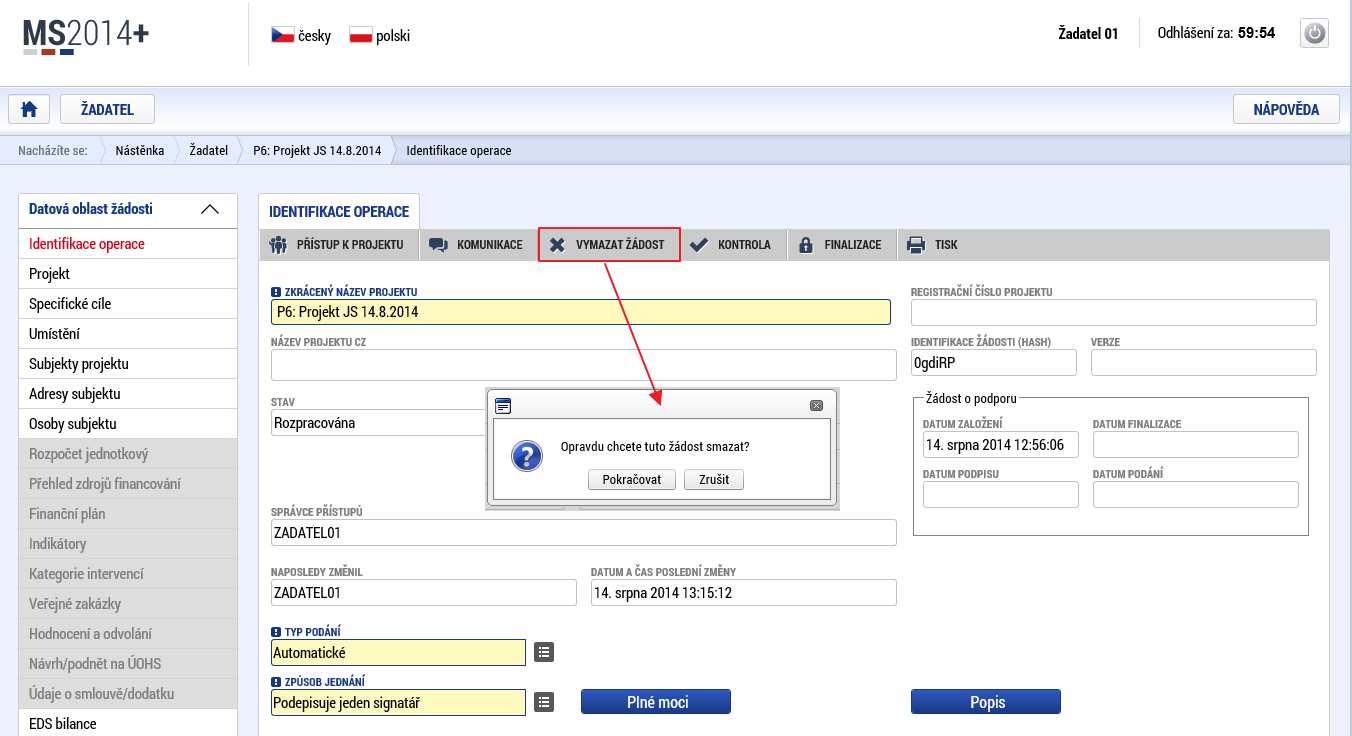Image resolution: width=1352 pixels, height=736 pixels.
Task: Open the list picker beside Způsob jednání
Action: pyautogui.click(x=543, y=702)
